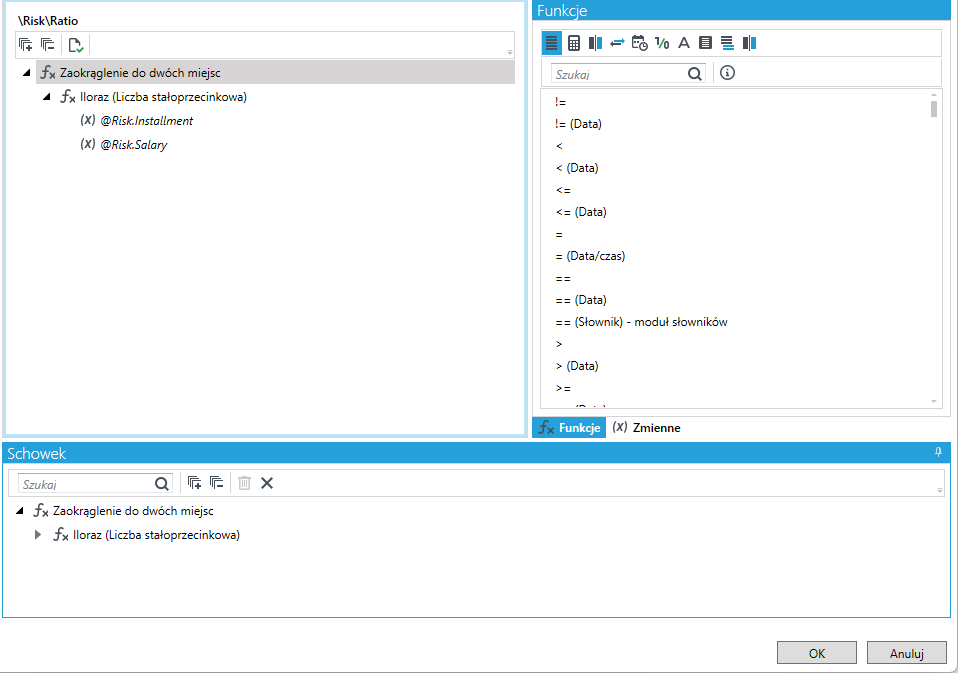Click expand all icon in Risk\Ratio toolbar
This screenshot has width=958, height=673.
point(26,45)
